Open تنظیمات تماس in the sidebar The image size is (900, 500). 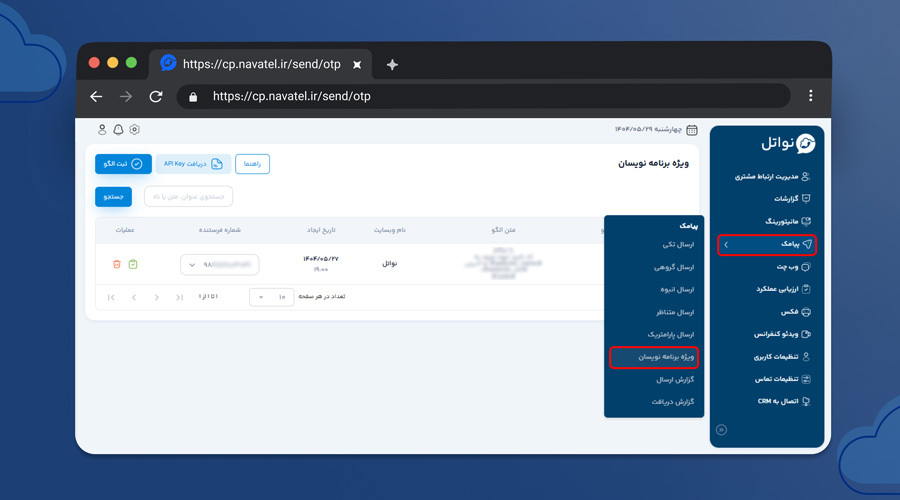pos(782,379)
